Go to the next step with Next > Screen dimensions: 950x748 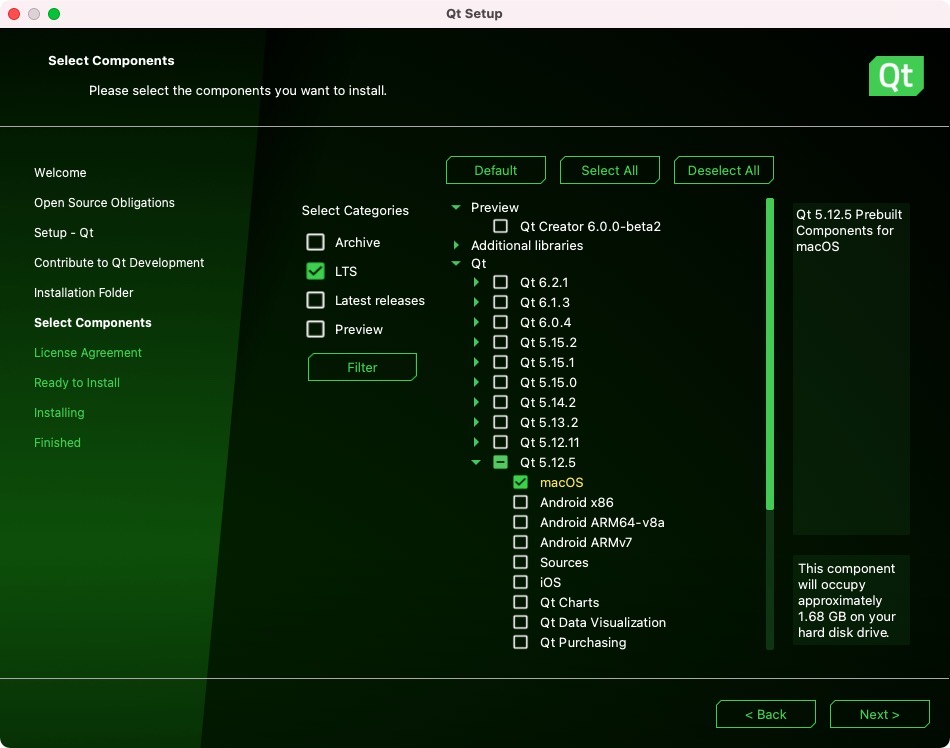coord(879,714)
